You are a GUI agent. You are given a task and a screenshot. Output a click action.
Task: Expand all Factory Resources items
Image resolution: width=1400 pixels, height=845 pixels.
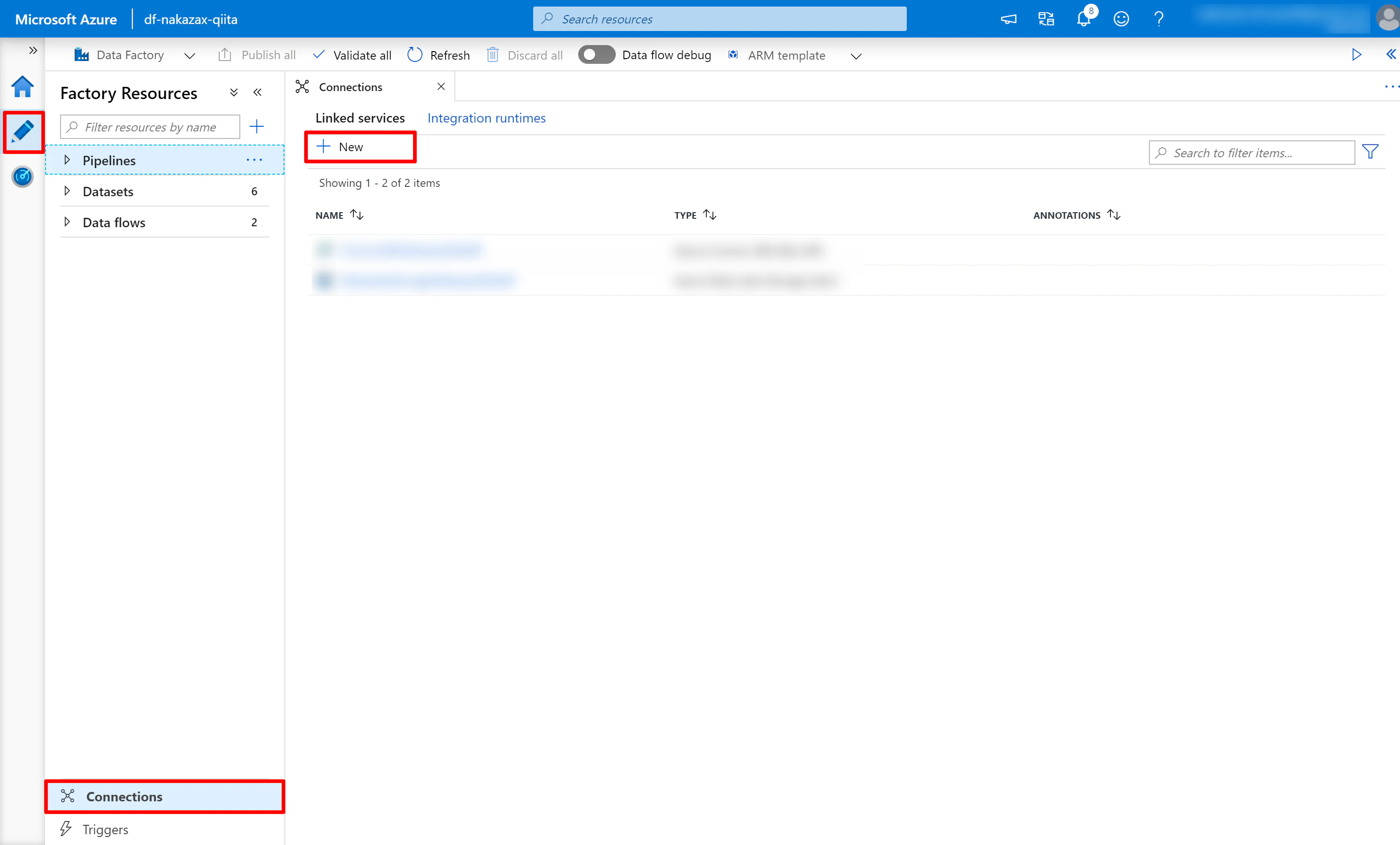234,92
